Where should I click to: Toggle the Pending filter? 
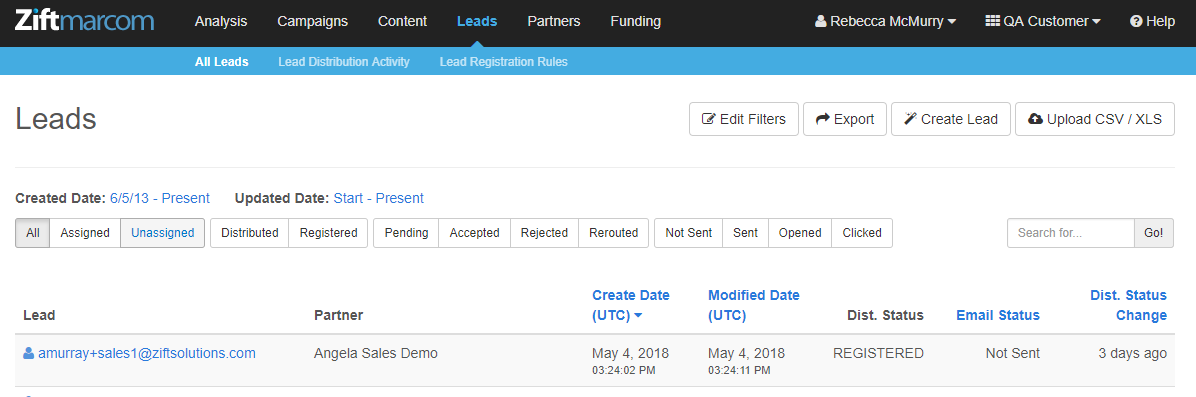tap(406, 233)
